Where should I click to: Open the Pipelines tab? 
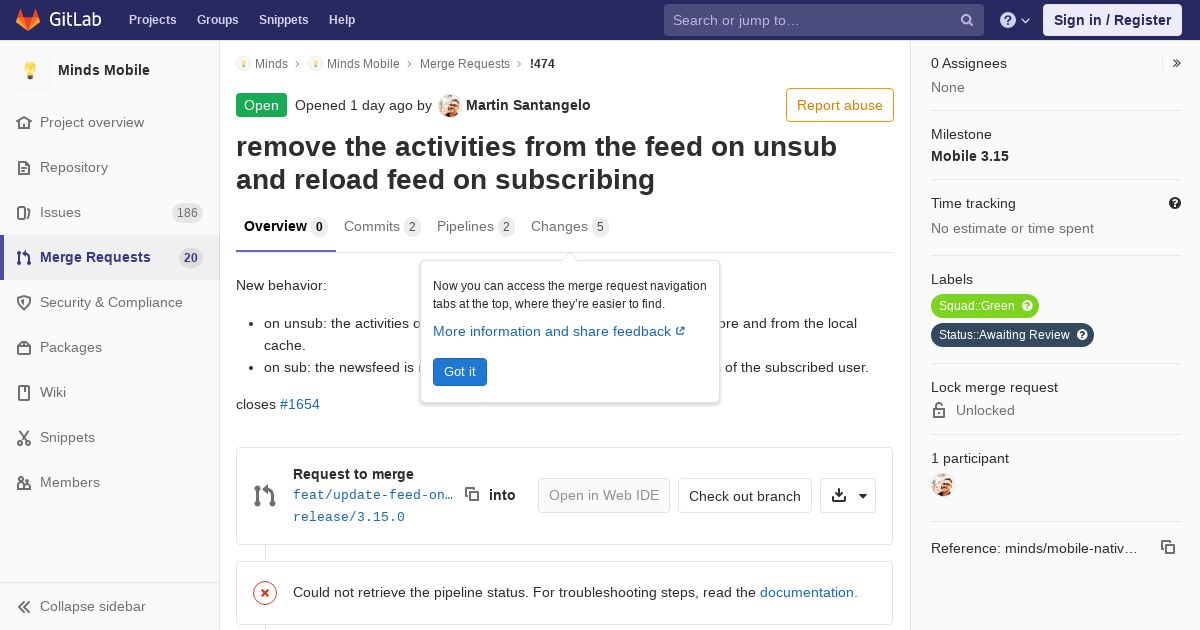tap(476, 227)
